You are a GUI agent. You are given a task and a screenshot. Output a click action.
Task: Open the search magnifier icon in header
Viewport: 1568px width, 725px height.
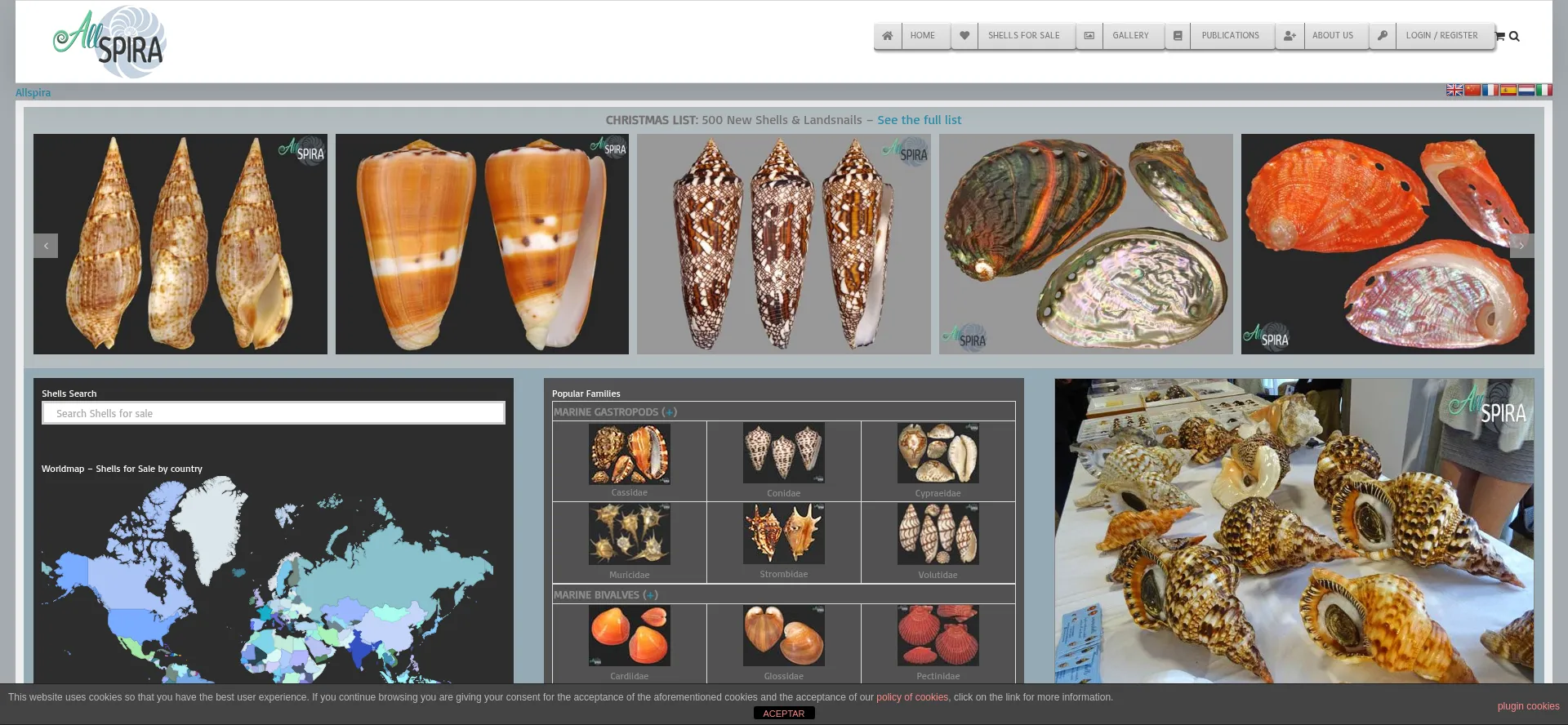coord(1514,36)
